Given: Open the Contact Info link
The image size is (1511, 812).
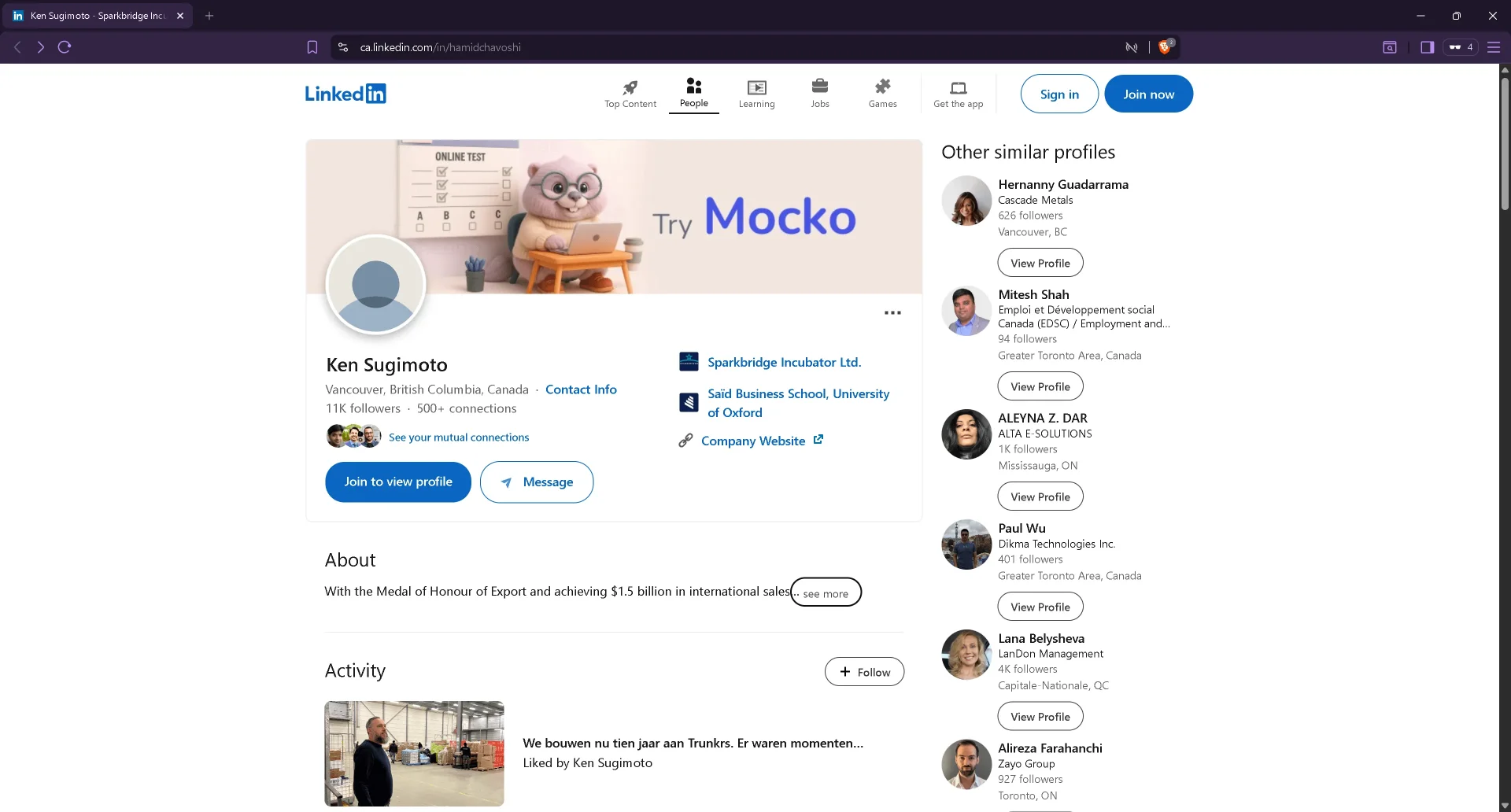Looking at the screenshot, I should click(x=581, y=389).
